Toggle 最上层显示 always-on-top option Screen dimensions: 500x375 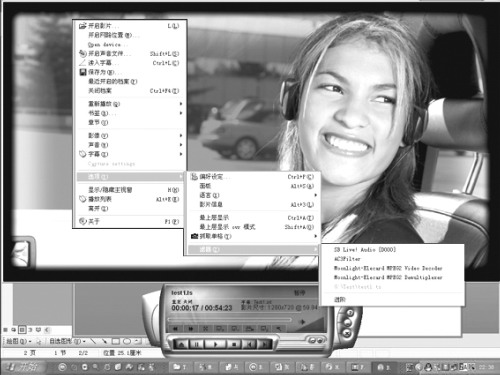tap(252, 218)
